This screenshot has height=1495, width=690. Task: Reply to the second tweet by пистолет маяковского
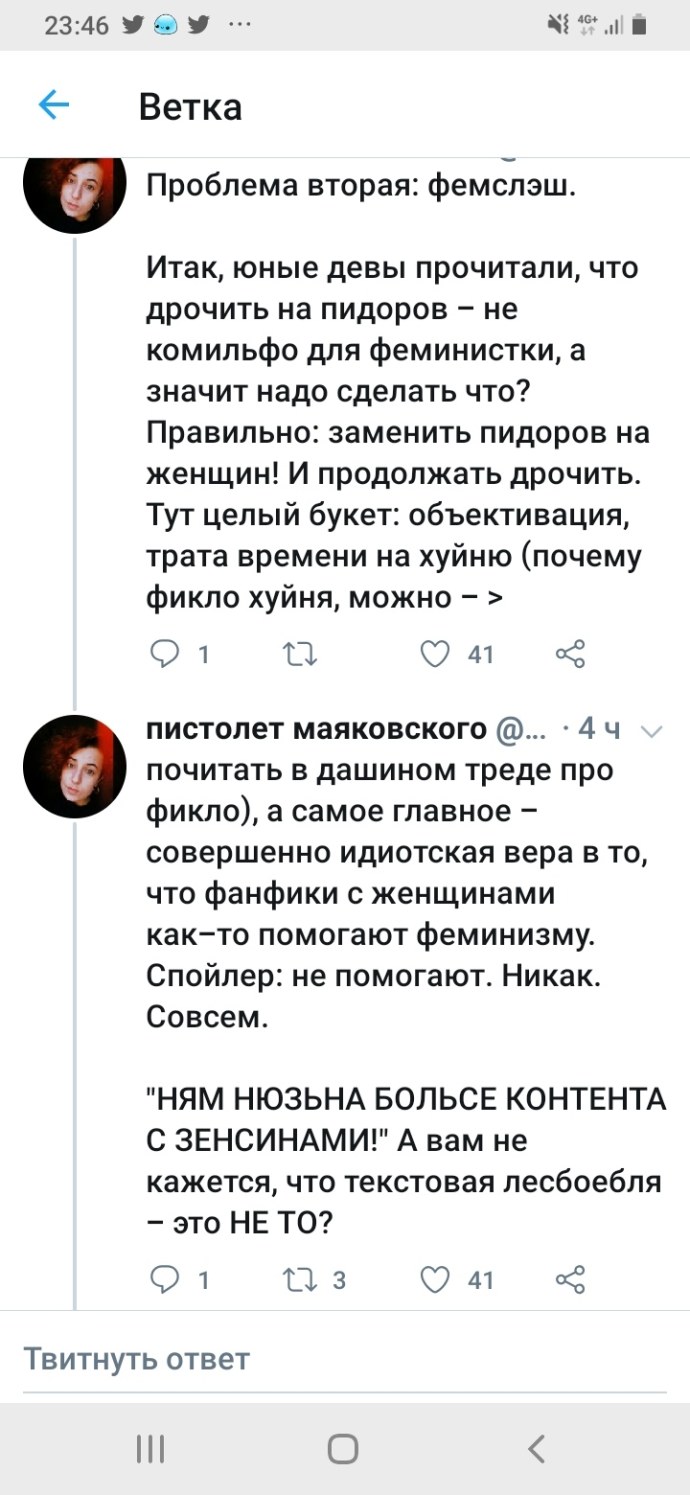coord(163,1279)
